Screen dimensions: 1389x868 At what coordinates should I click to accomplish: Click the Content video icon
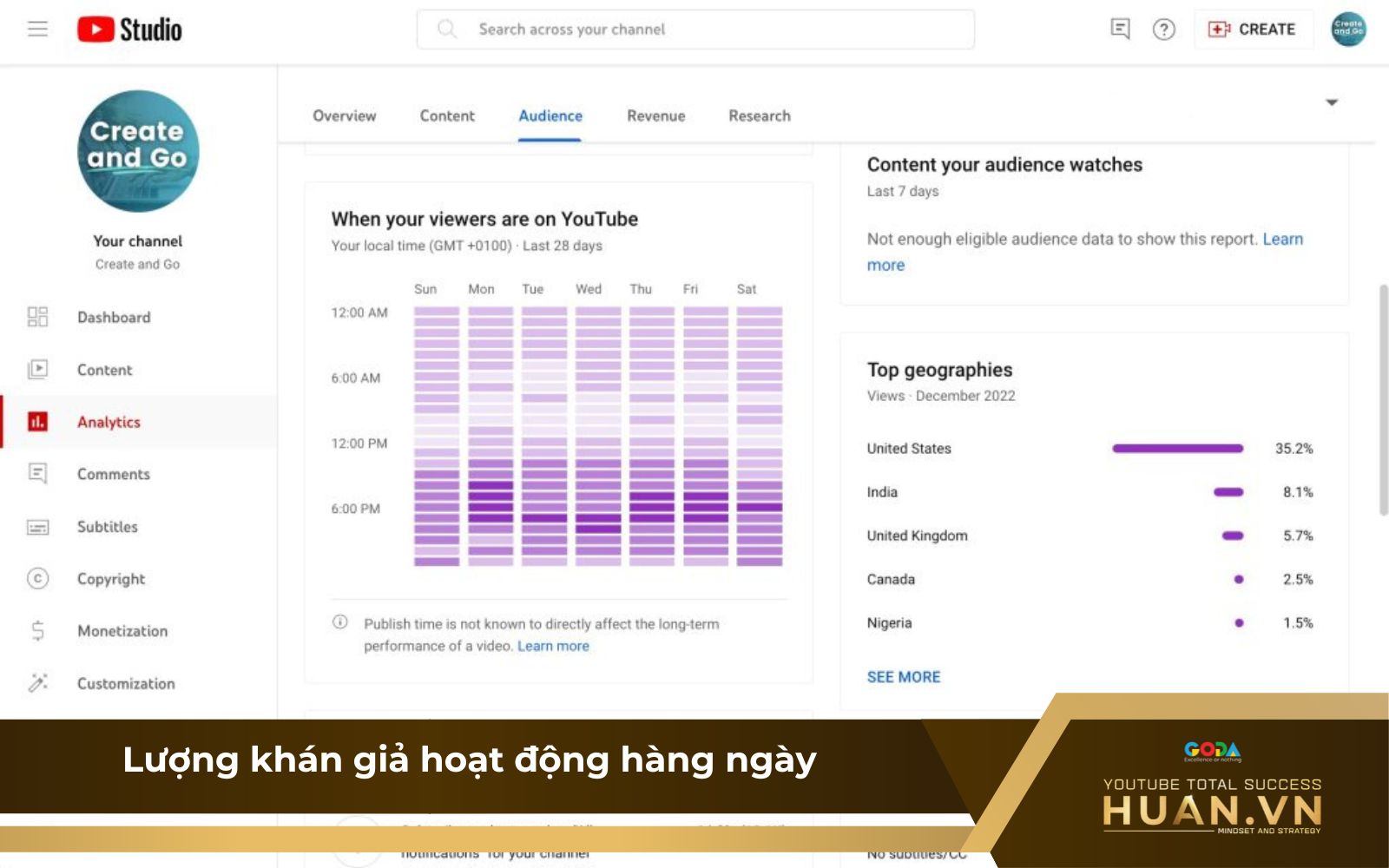pyautogui.click(x=37, y=370)
